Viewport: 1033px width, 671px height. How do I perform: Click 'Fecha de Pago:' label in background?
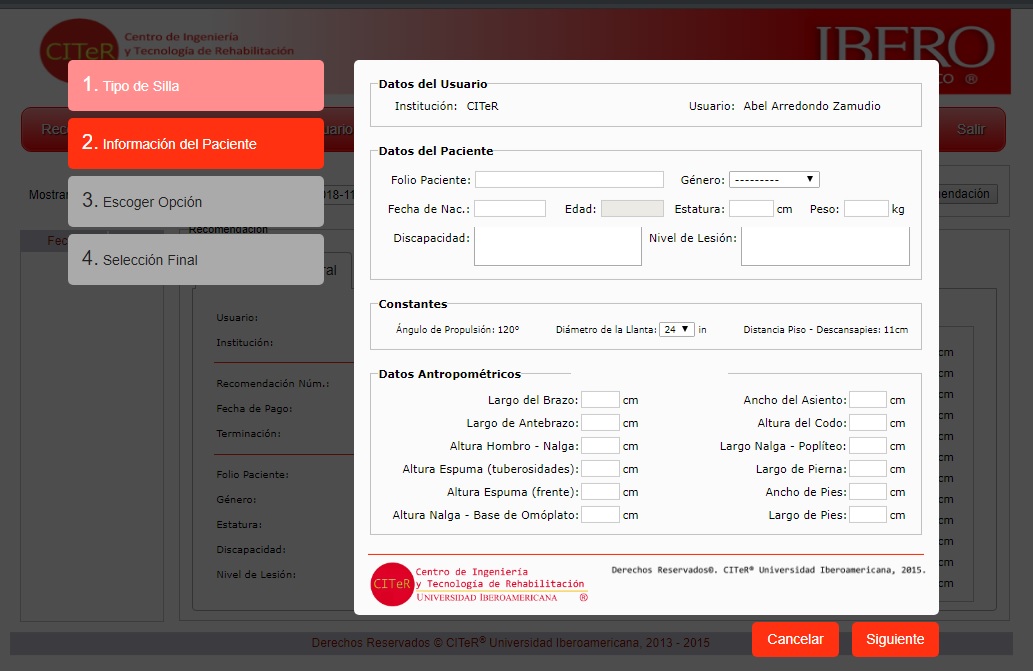point(254,408)
